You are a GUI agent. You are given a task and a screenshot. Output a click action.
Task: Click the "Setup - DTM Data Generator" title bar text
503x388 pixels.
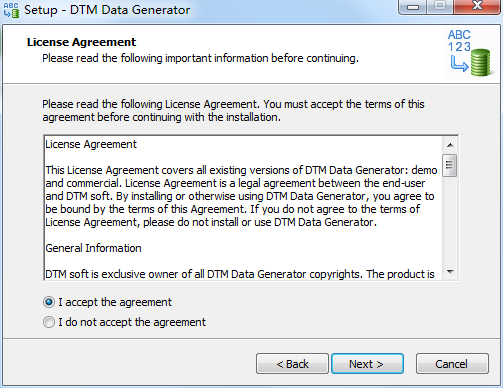click(107, 10)
